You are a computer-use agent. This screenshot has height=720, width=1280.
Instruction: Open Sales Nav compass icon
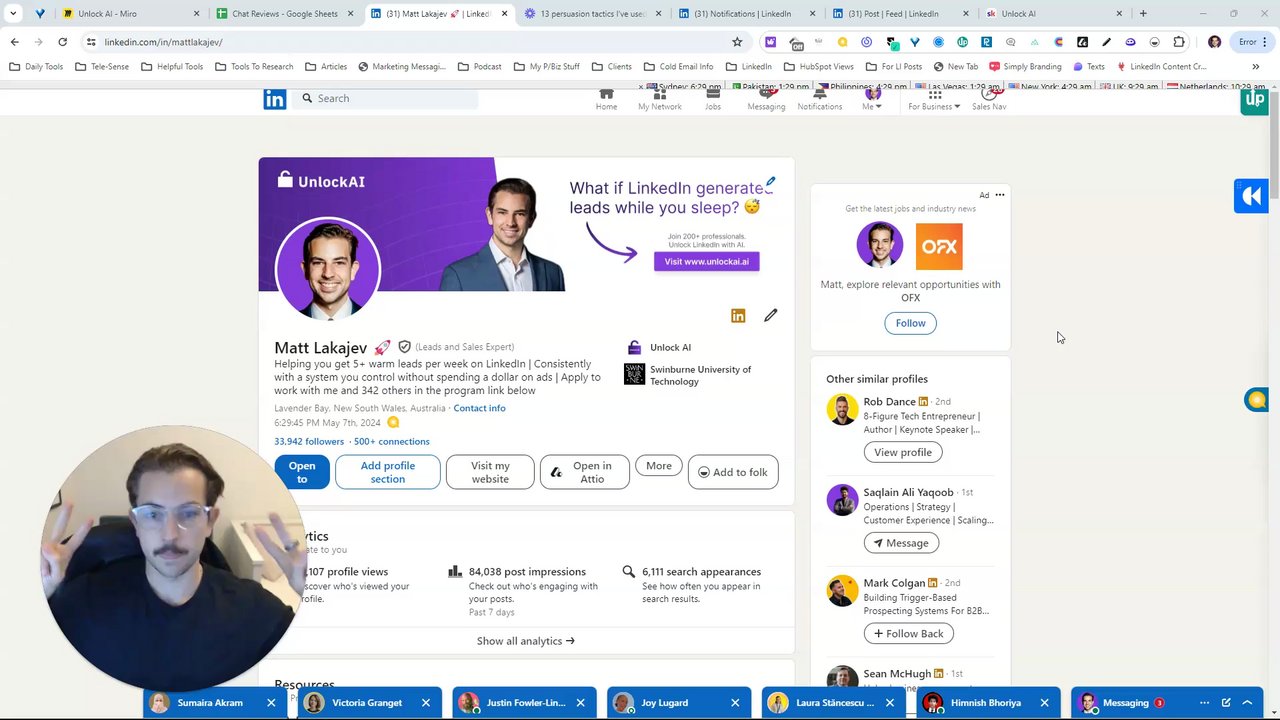coord(989,97)
